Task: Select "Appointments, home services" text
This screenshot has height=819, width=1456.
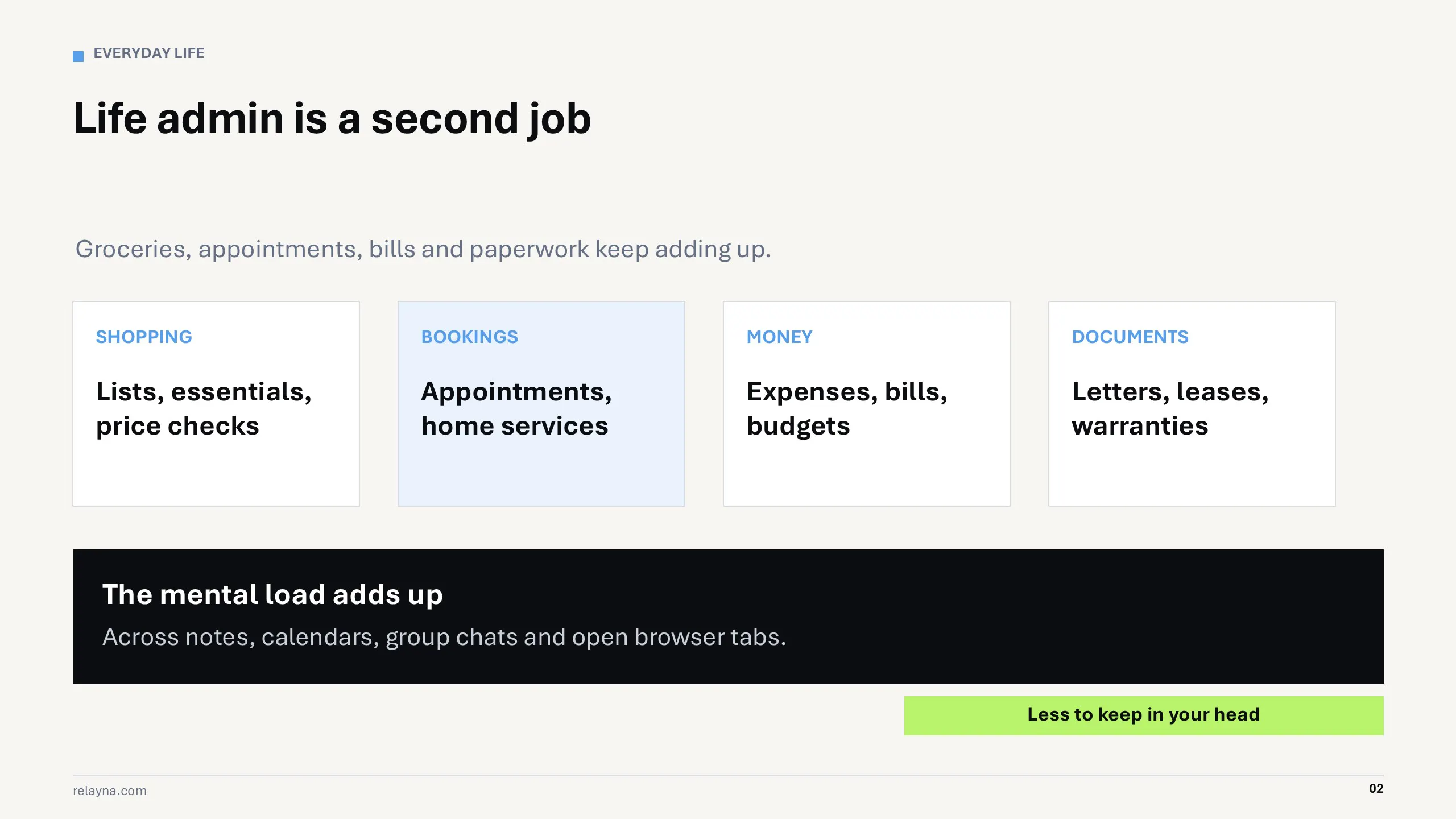Action: pos(516,408)
